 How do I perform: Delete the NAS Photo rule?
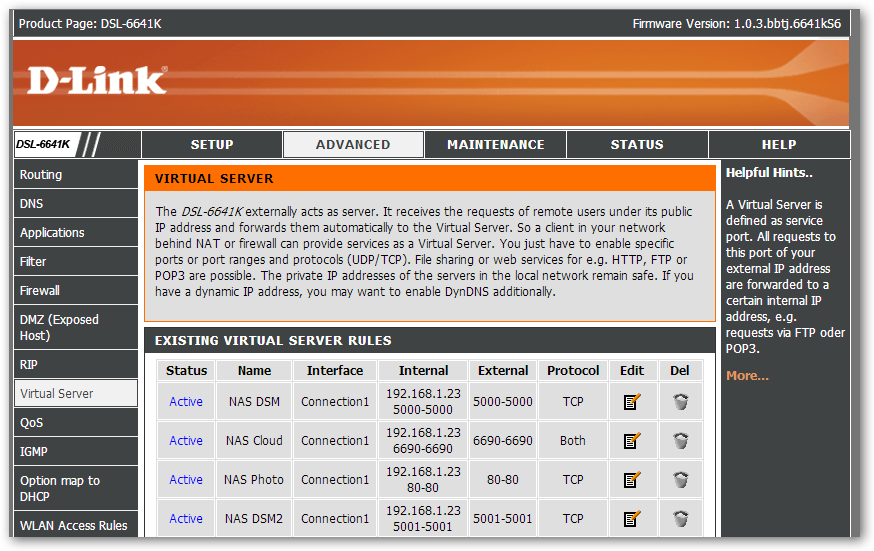pos(680,480)
